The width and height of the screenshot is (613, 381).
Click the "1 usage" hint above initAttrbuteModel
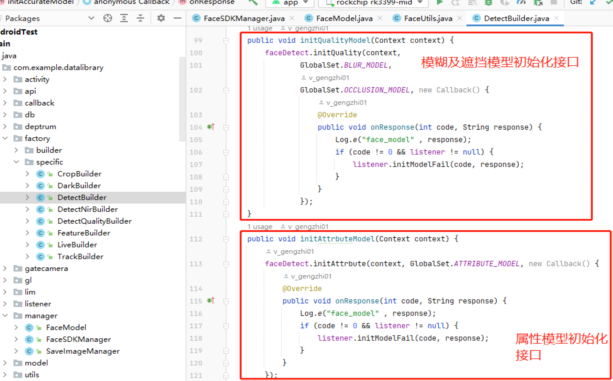260,227
